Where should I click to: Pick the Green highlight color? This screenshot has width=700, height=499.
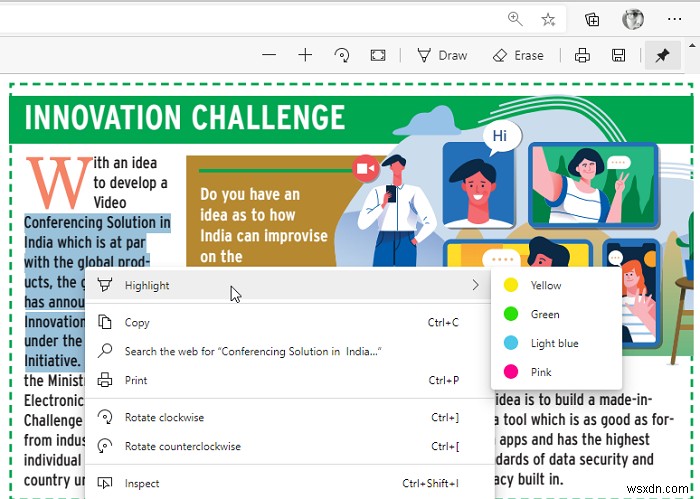(556, 314)
